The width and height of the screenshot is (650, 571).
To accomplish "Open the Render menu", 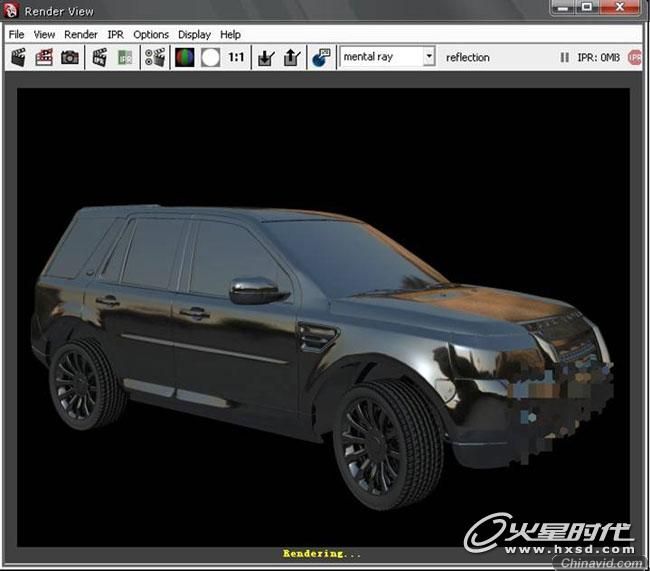I will click(81, 34).
